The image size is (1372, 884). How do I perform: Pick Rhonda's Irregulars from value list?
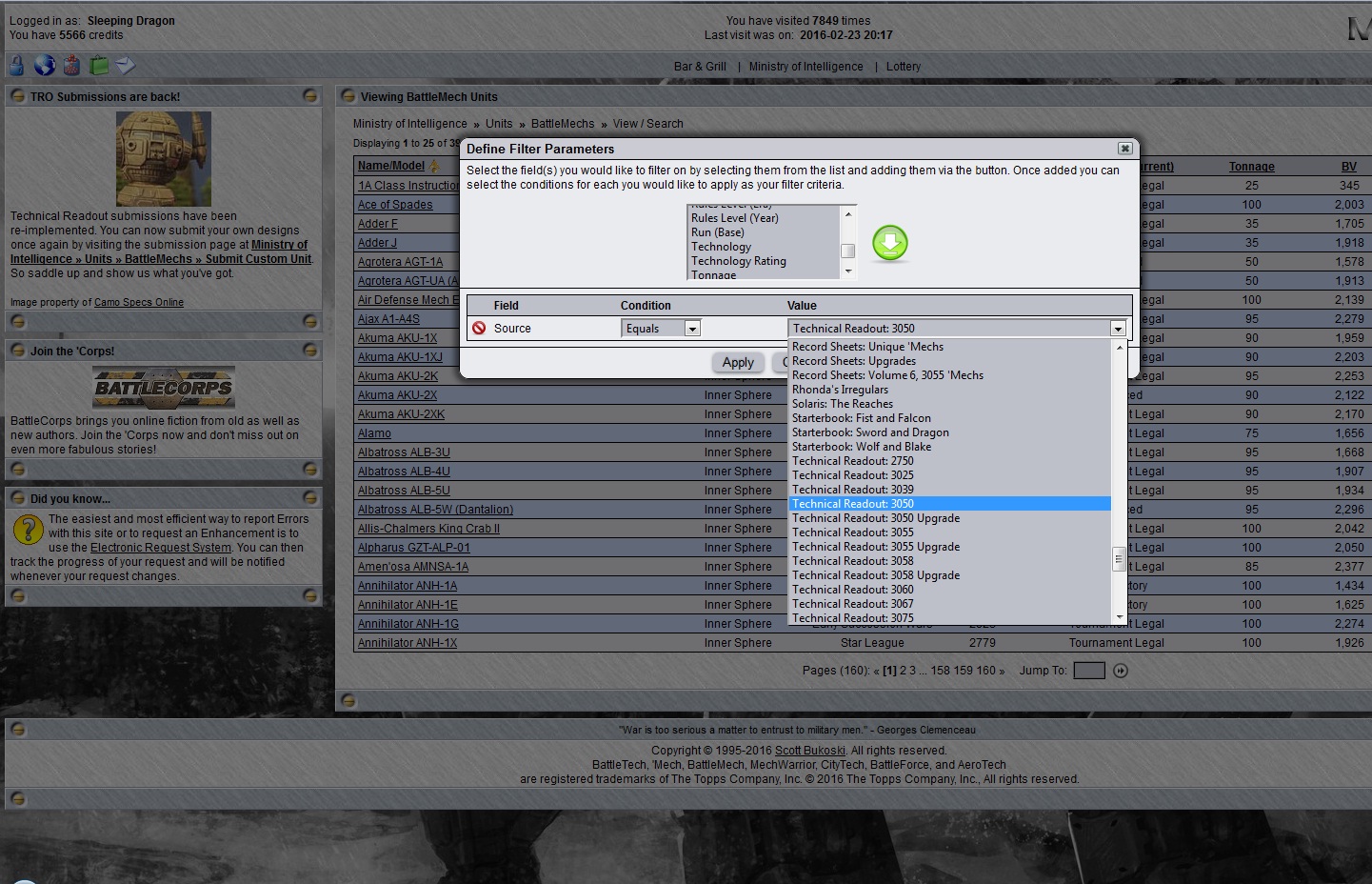click(840, 390)
